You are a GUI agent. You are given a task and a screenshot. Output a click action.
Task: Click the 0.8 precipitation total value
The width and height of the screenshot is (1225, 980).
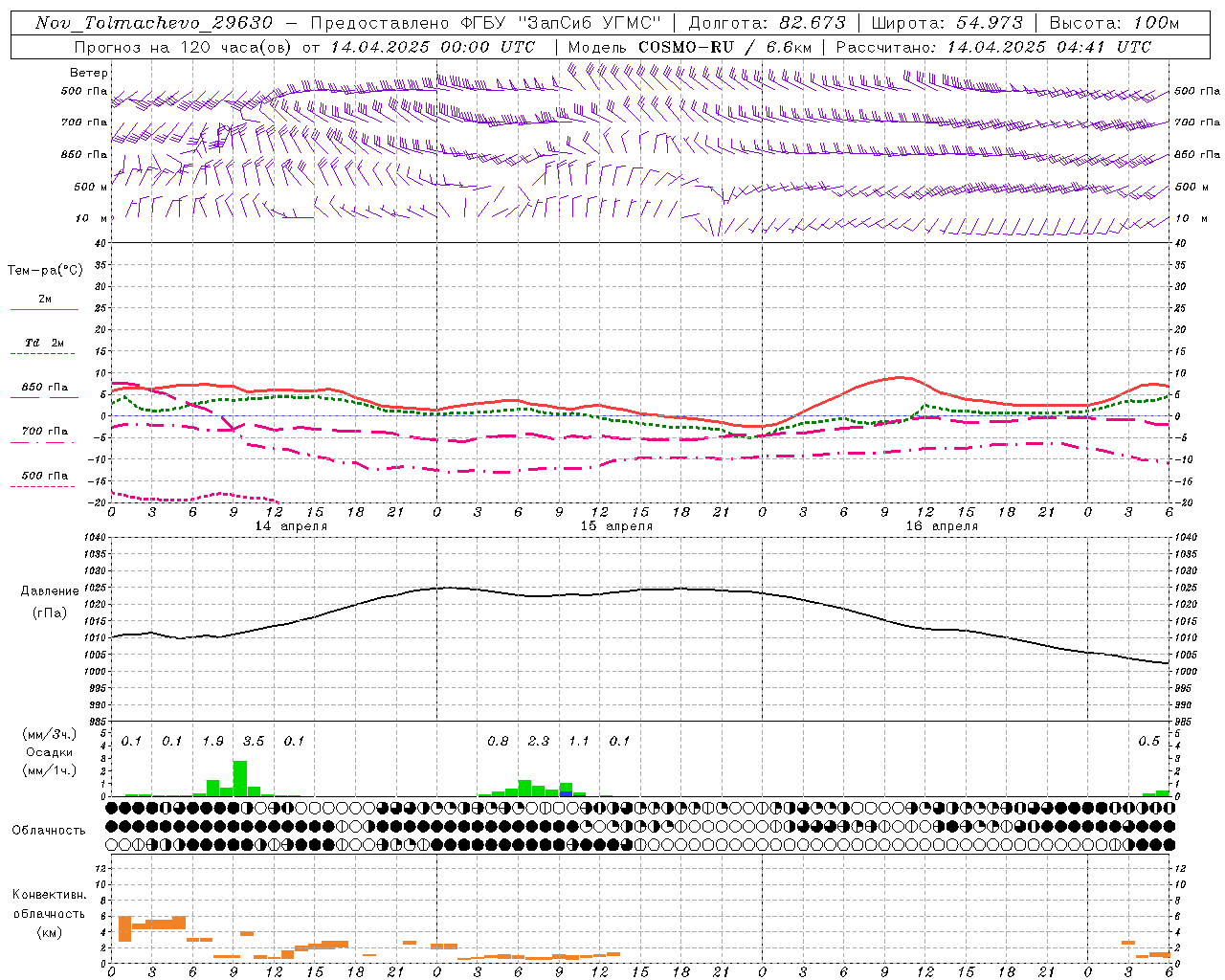click(498, 742)
